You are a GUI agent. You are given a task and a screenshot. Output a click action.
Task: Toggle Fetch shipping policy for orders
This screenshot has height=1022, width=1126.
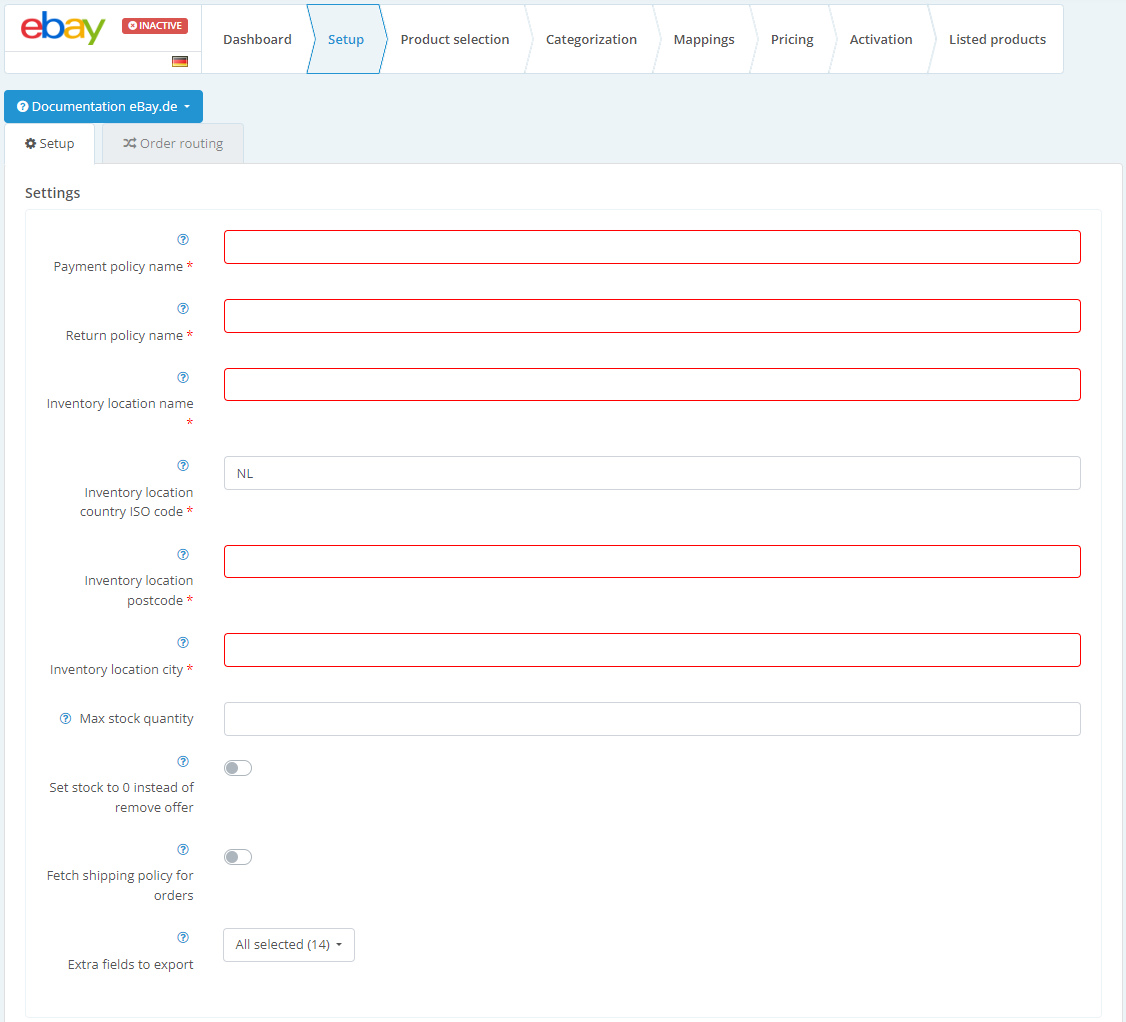pos(238,857)
